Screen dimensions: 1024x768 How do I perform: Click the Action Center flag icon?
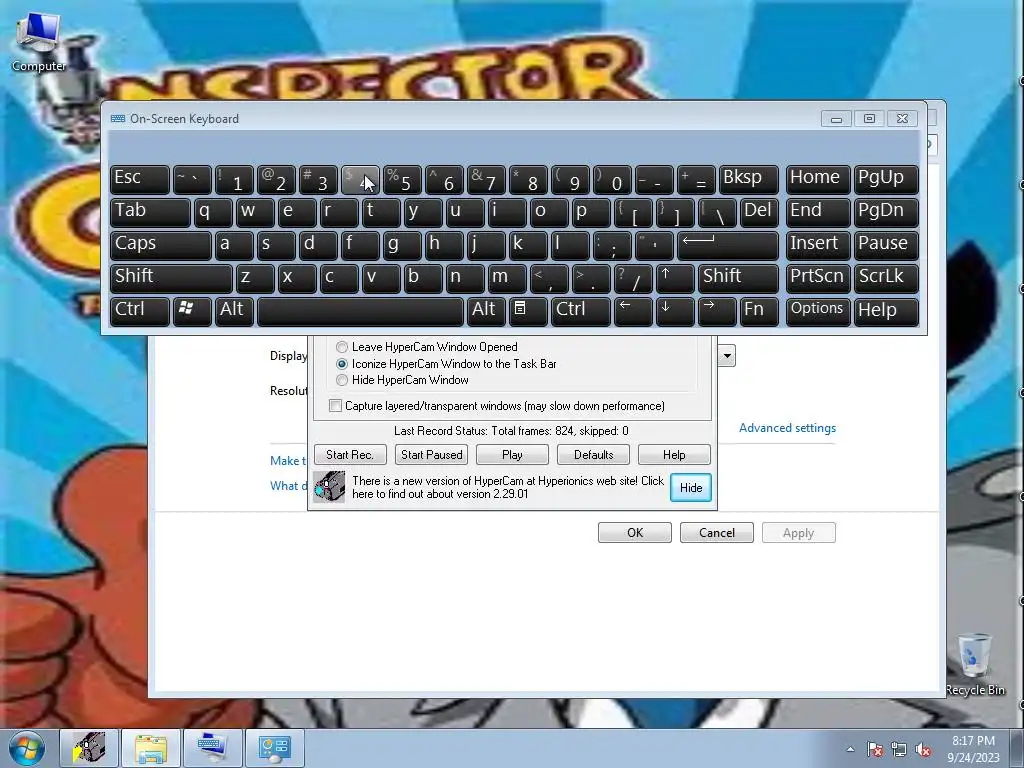874,749
